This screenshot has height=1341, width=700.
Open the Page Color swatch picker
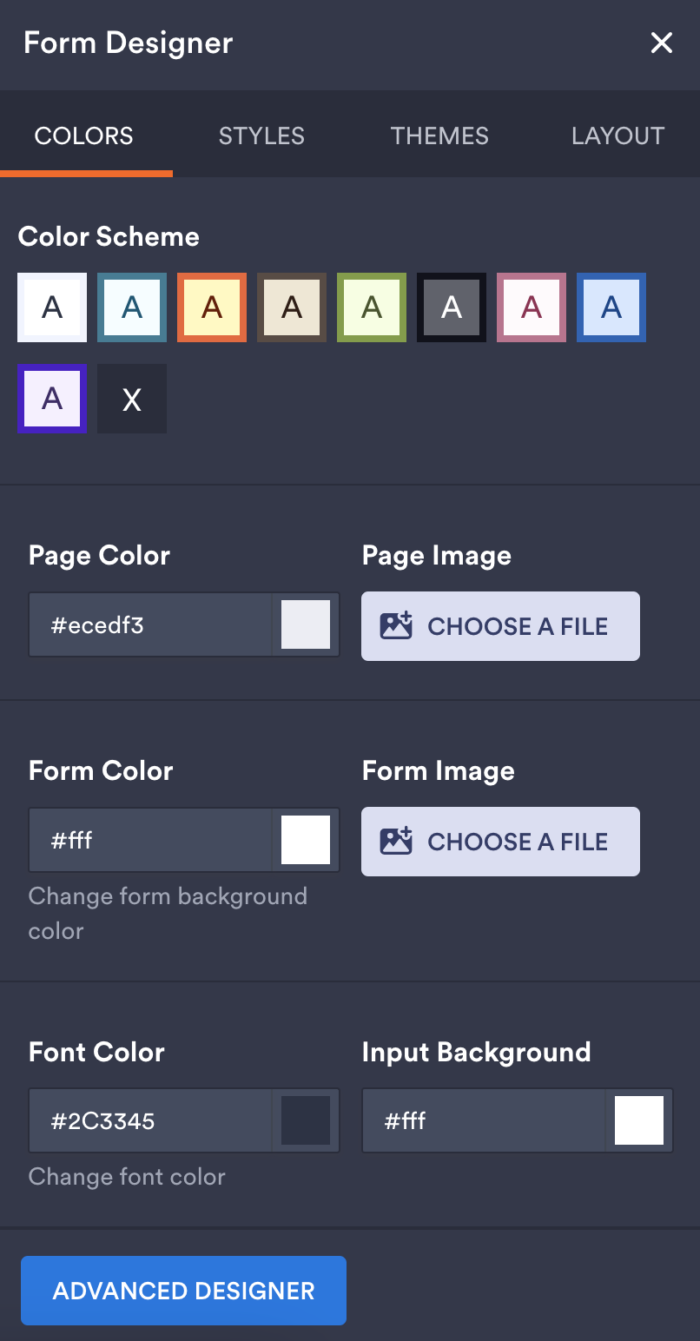tap(306, 624)
